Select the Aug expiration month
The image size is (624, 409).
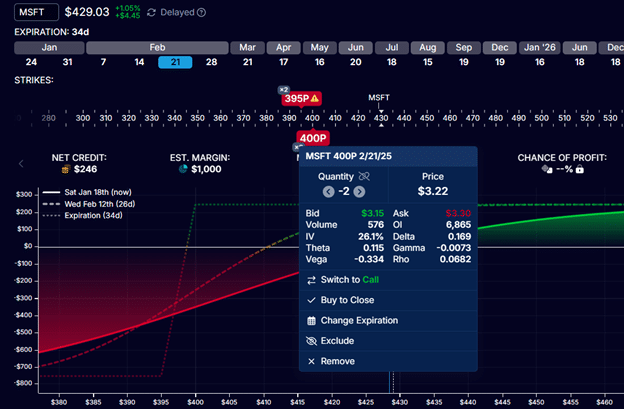click(427, 48)
